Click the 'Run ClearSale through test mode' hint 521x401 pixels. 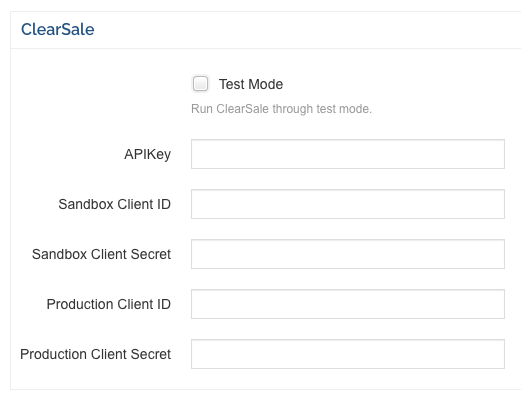[x=281, y=109]
